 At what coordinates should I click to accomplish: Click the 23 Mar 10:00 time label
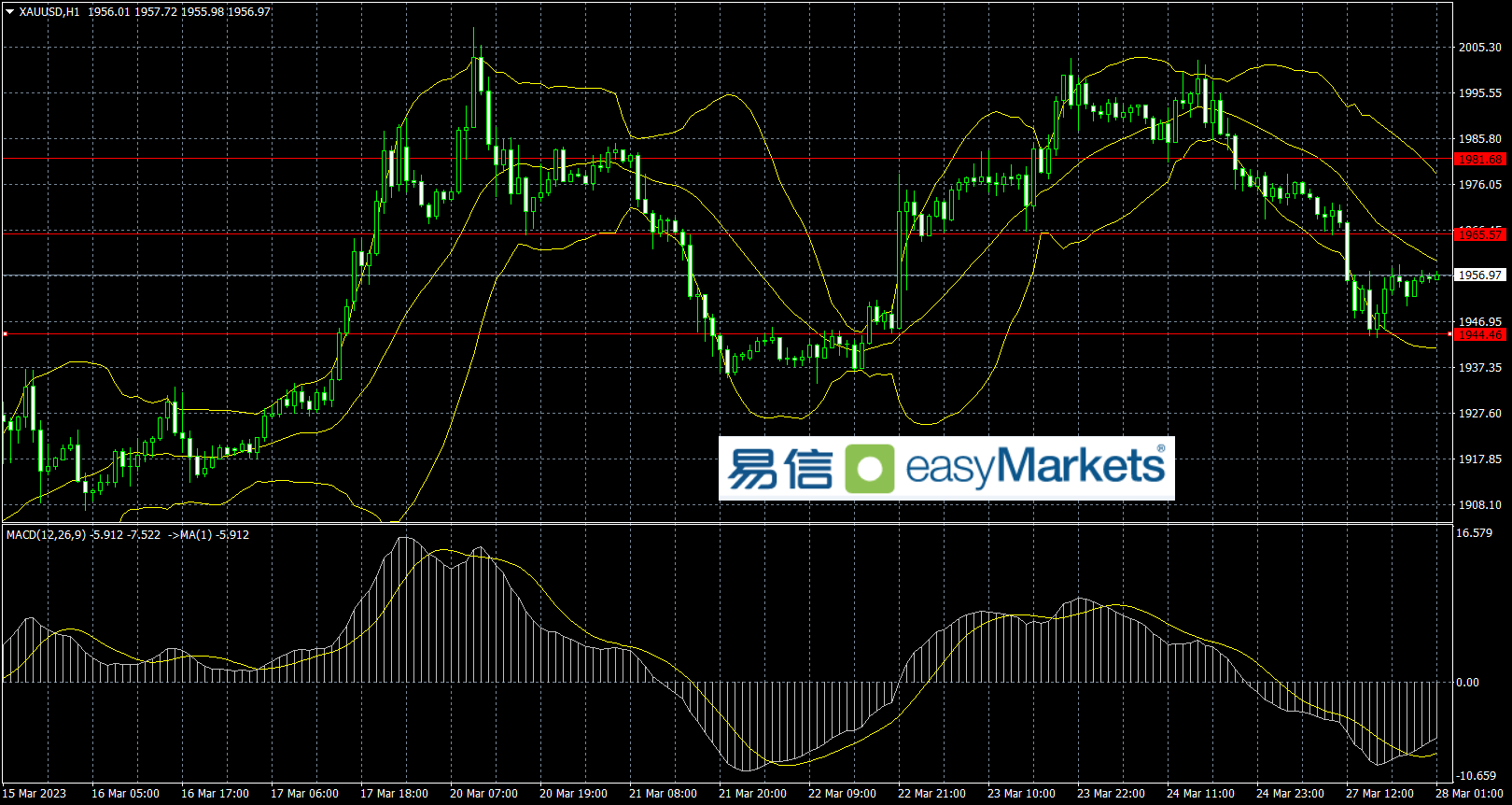click(1021, 794)
